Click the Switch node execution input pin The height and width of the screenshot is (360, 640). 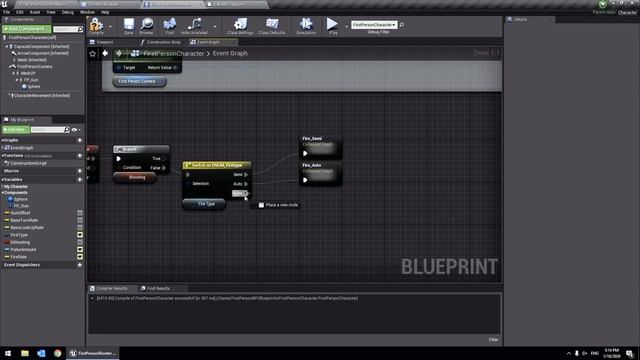(188, 175)
